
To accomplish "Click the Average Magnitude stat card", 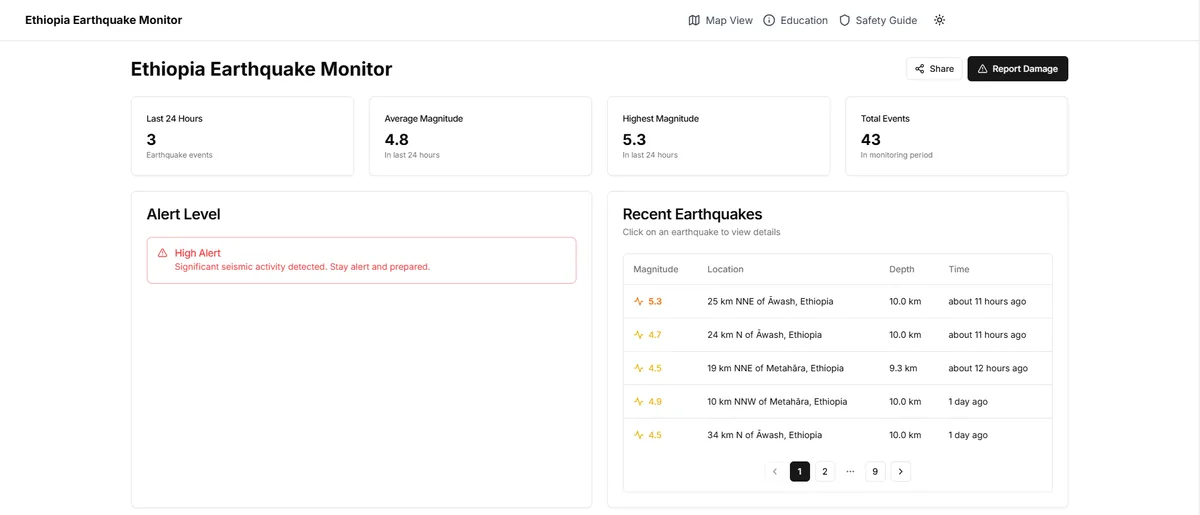I will pyautogui.click(x=480, y=136).
